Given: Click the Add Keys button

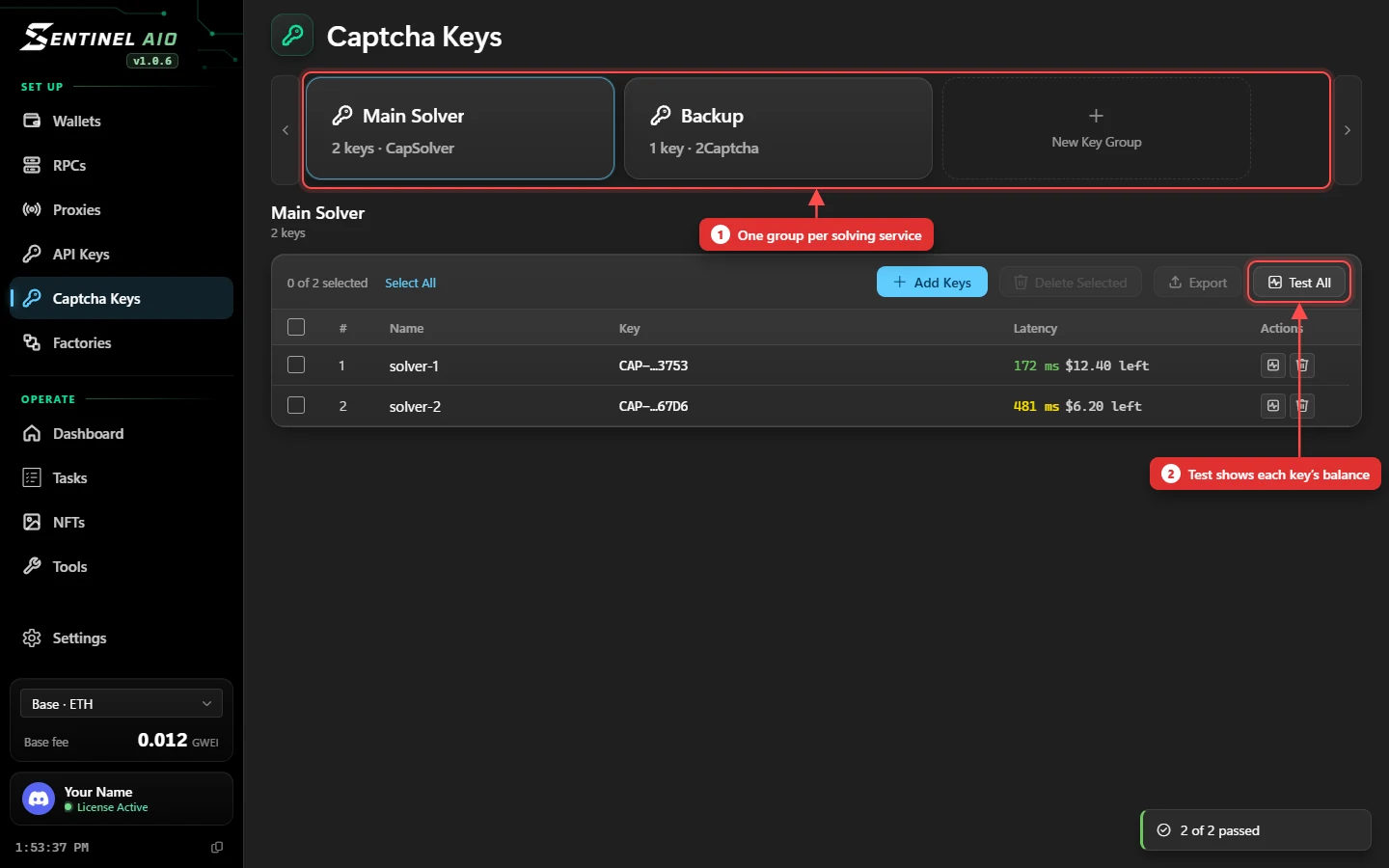Looking at the screenshot, I should [932, 282].
